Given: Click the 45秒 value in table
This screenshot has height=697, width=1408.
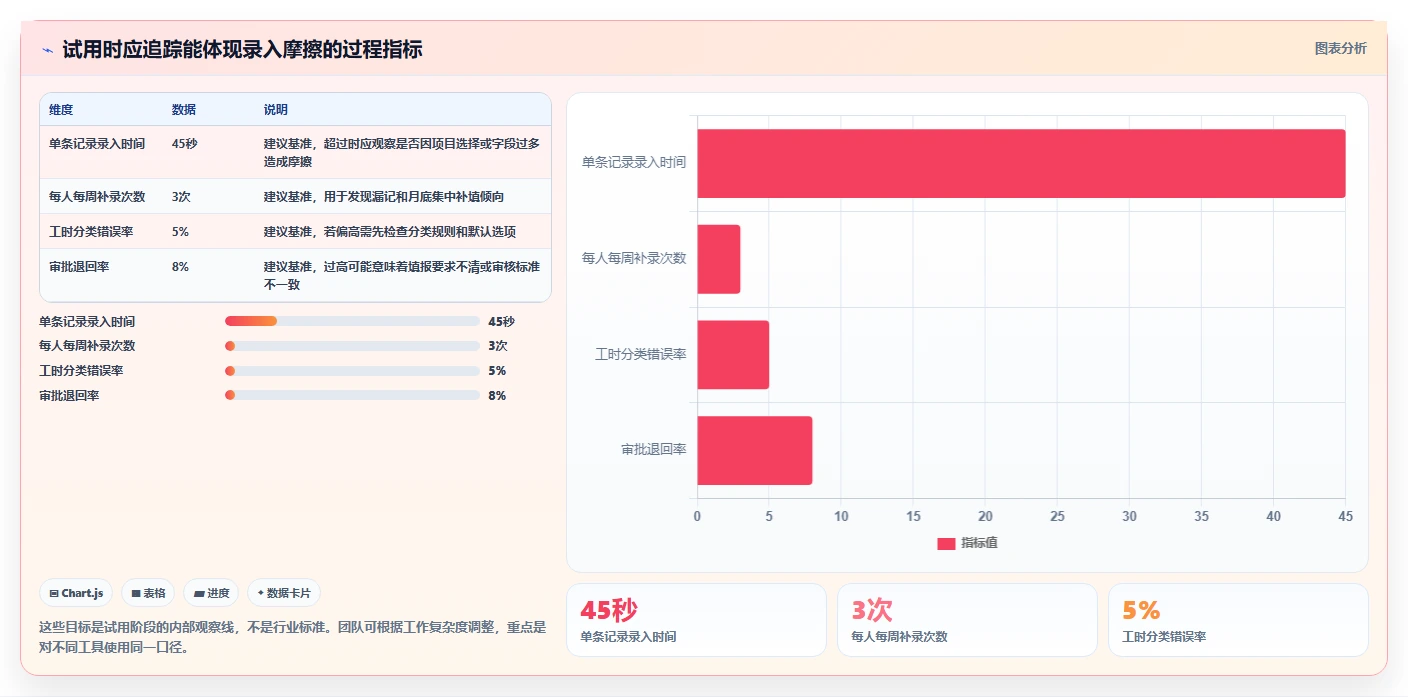Looking at the screenshot, I should coord(184,144).
